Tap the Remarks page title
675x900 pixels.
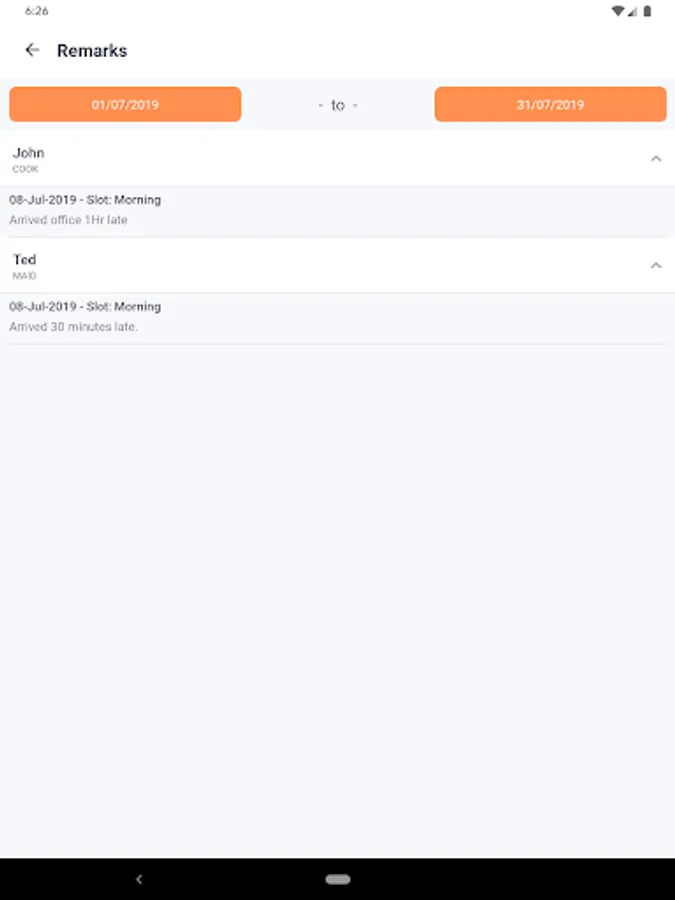[92, 50]
